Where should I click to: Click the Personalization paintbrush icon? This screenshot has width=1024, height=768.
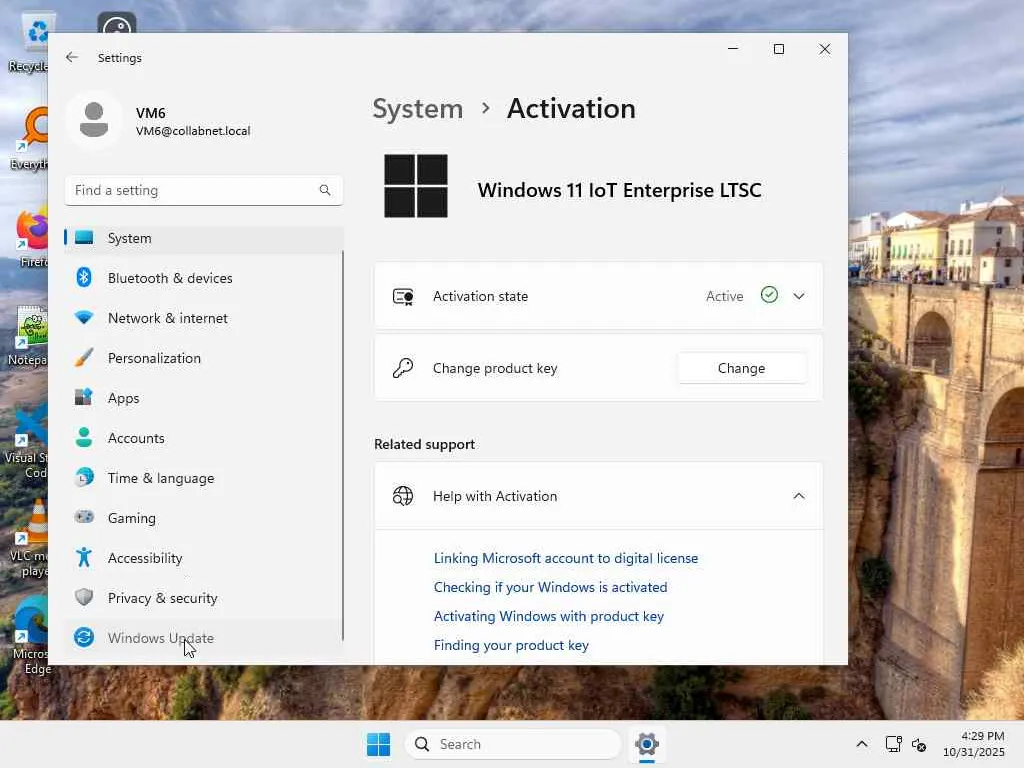[x=84, y=358]
